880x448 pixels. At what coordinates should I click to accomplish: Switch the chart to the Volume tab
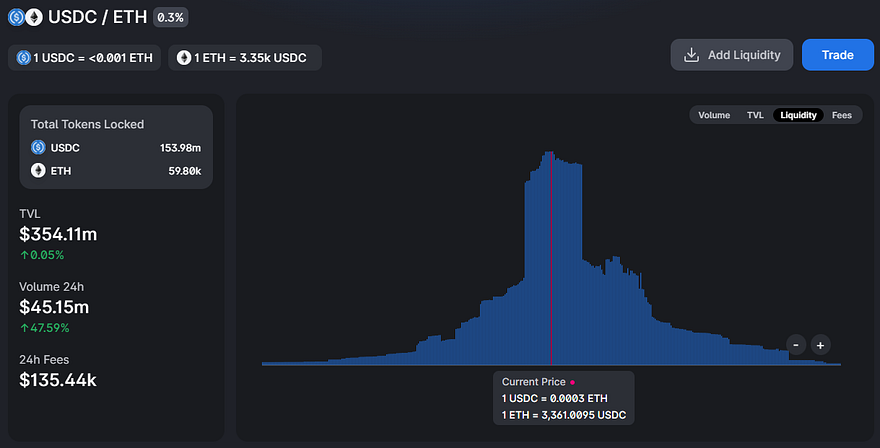(714, 115)
